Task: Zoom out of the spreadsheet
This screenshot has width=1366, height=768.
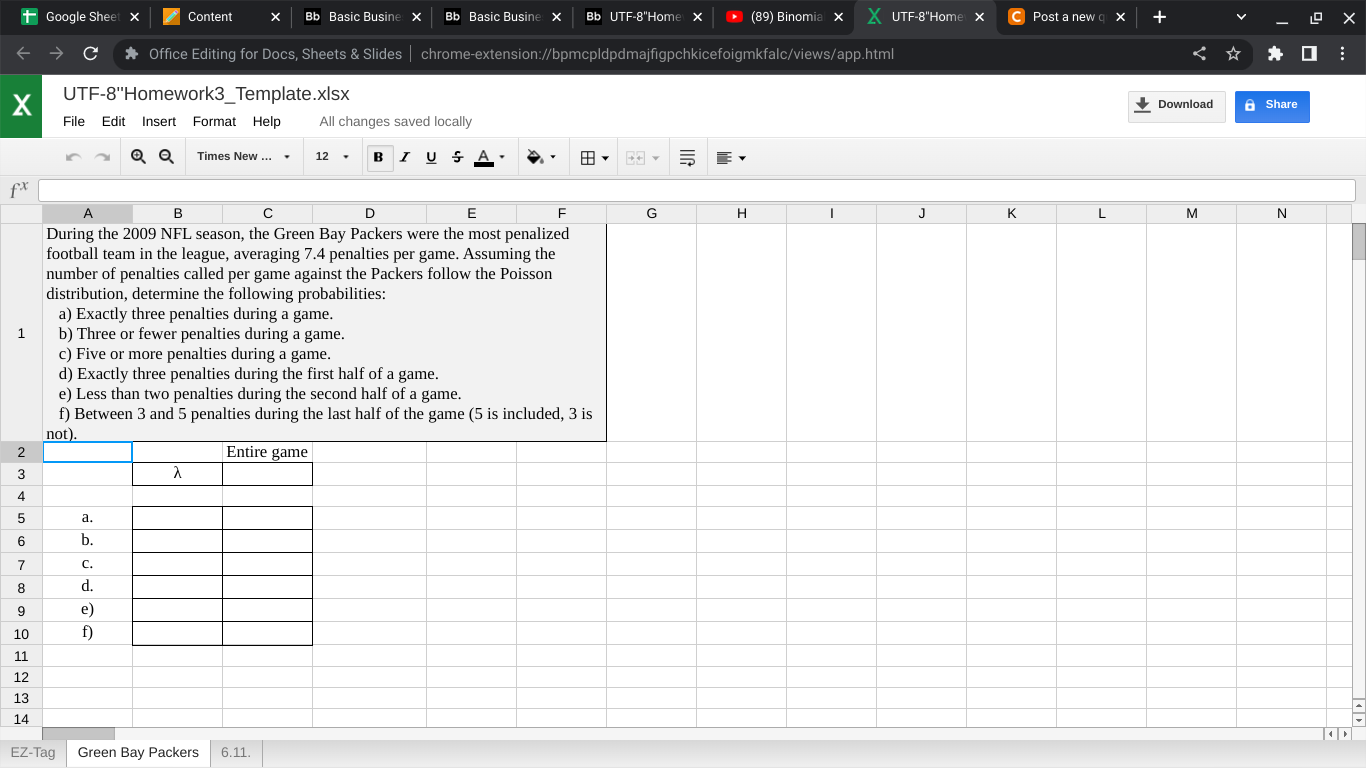Action: 166,157
